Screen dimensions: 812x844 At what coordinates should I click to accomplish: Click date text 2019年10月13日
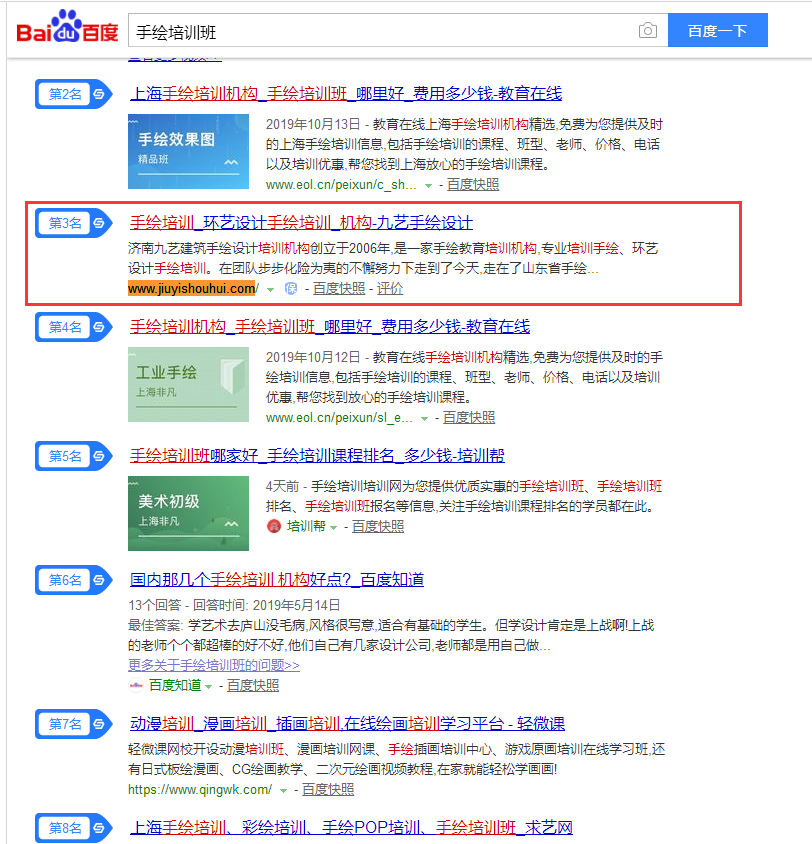pyautogui.click(x=313, y=124)
